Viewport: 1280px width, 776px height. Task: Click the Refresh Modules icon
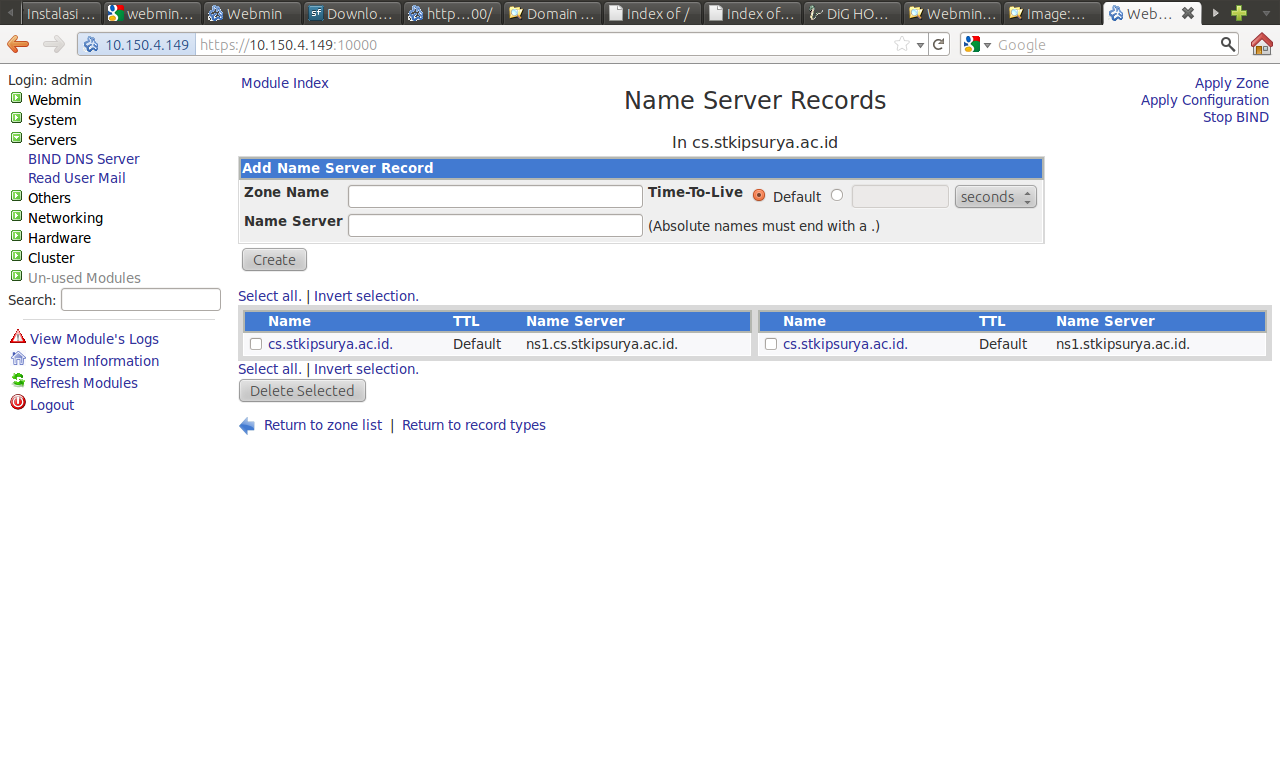point(17,382)
